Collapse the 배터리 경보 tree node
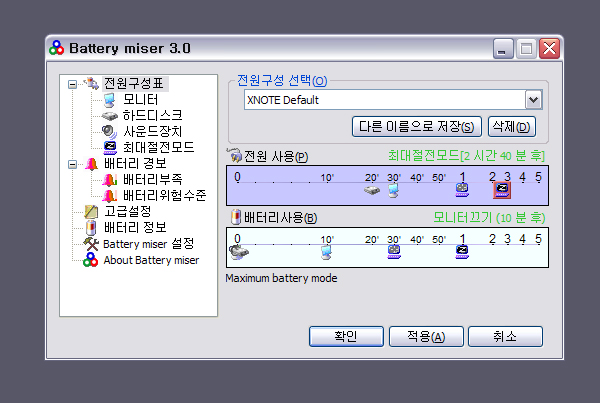Image resolution: width=600 pixels, height=403 pixels. [72, 164]
